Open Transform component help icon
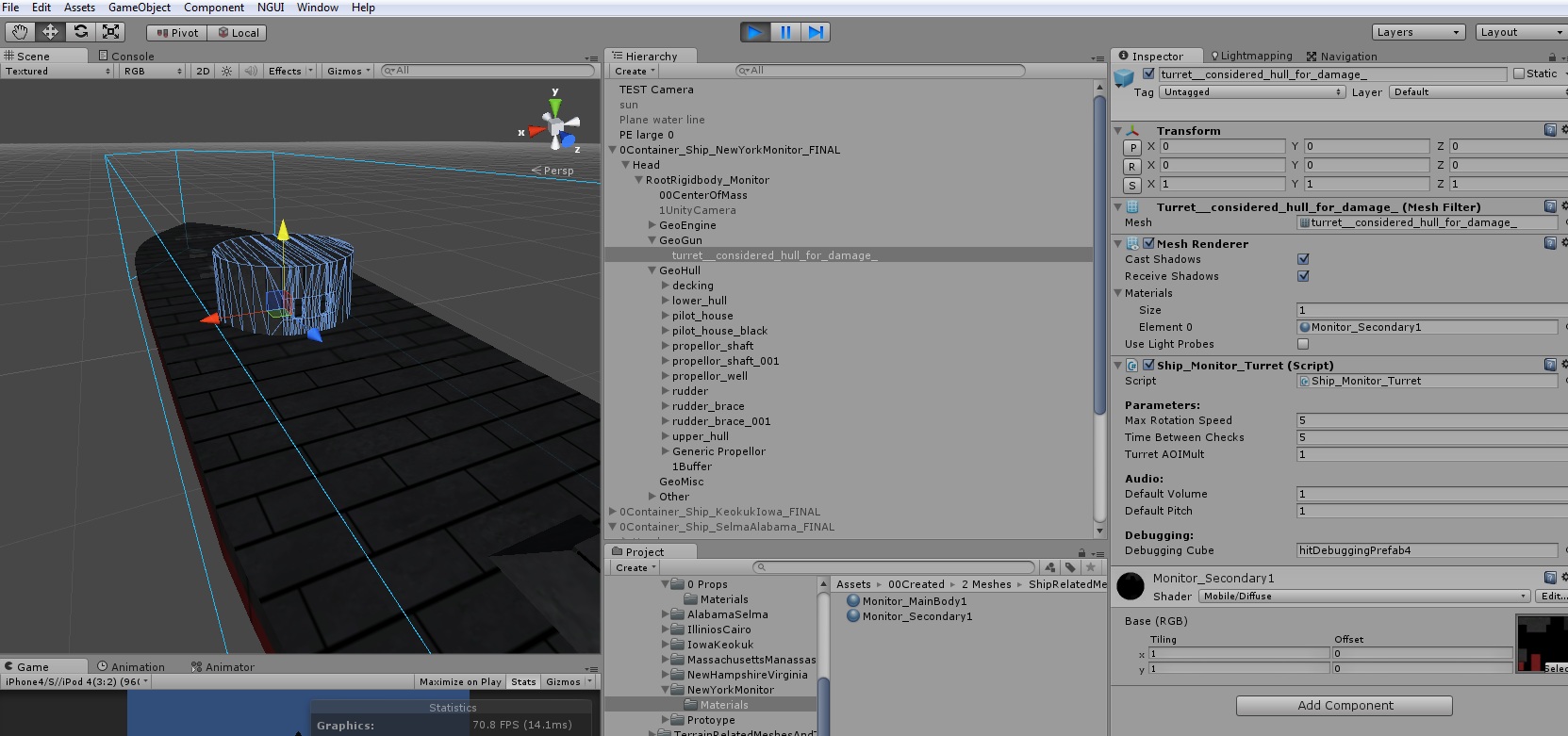Image resolution: width=1568 pixels, height=736 pixels. 1550,130
